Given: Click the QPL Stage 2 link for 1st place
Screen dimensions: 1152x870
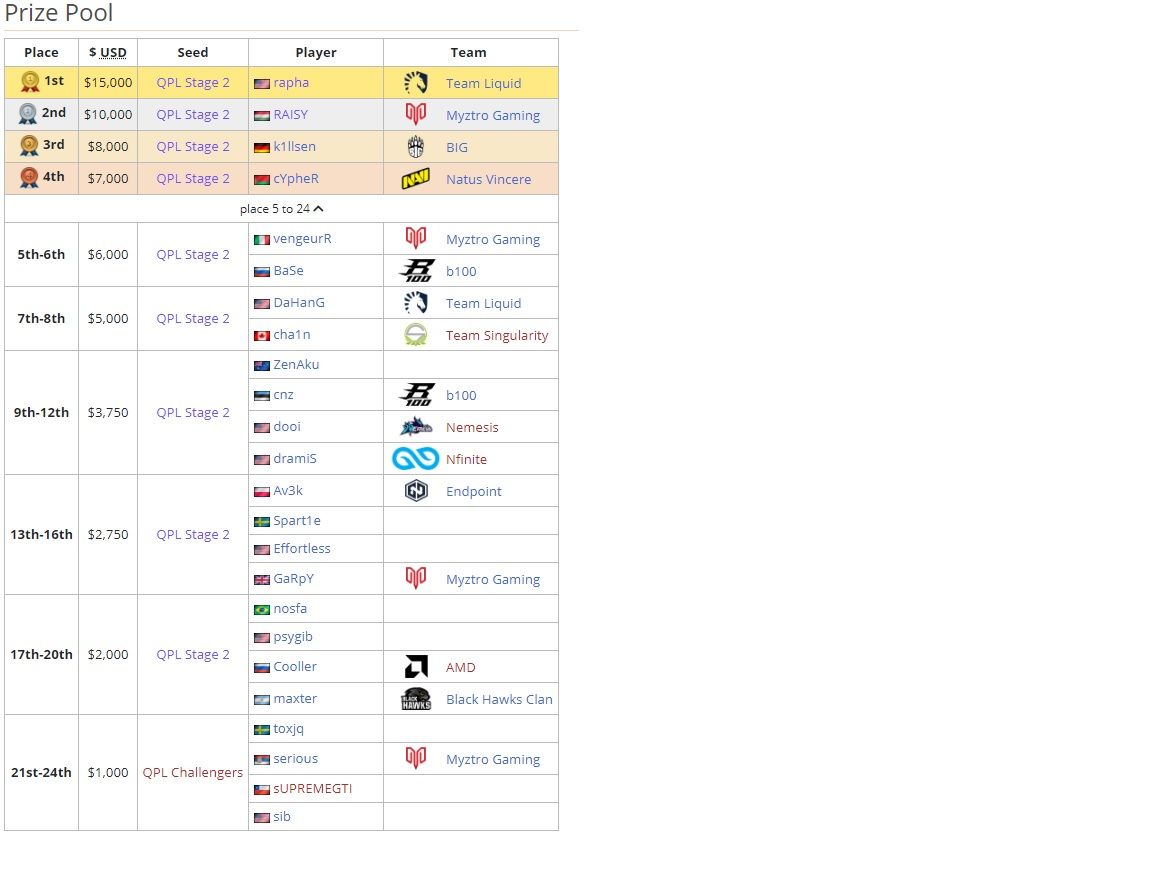Looking at the screenshot, I should (x=192, y=82).
